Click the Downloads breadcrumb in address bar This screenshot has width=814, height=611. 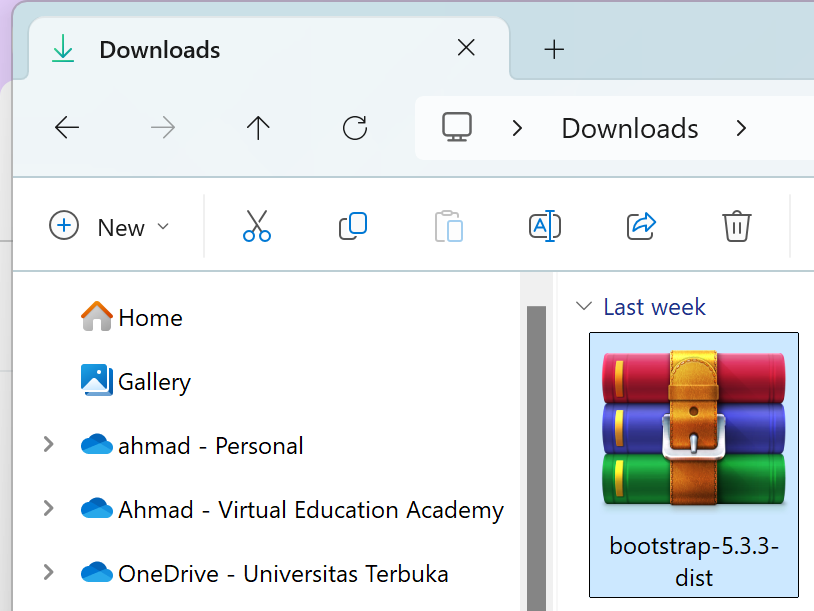(x=630, y=128)
